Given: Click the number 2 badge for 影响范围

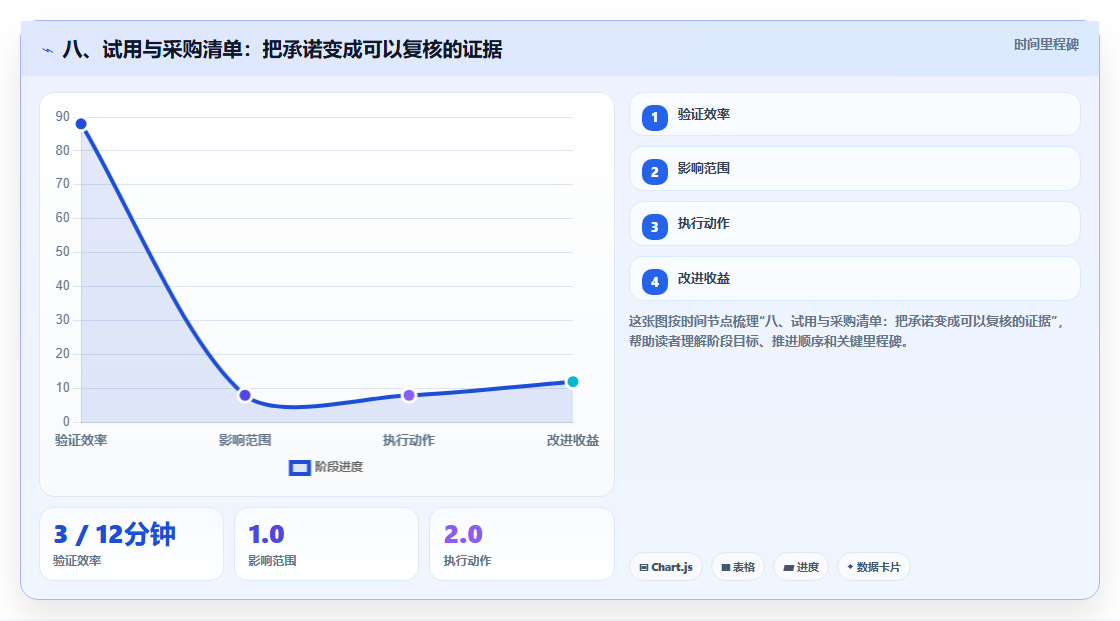Looking at the screenshot, I should 654,172.
